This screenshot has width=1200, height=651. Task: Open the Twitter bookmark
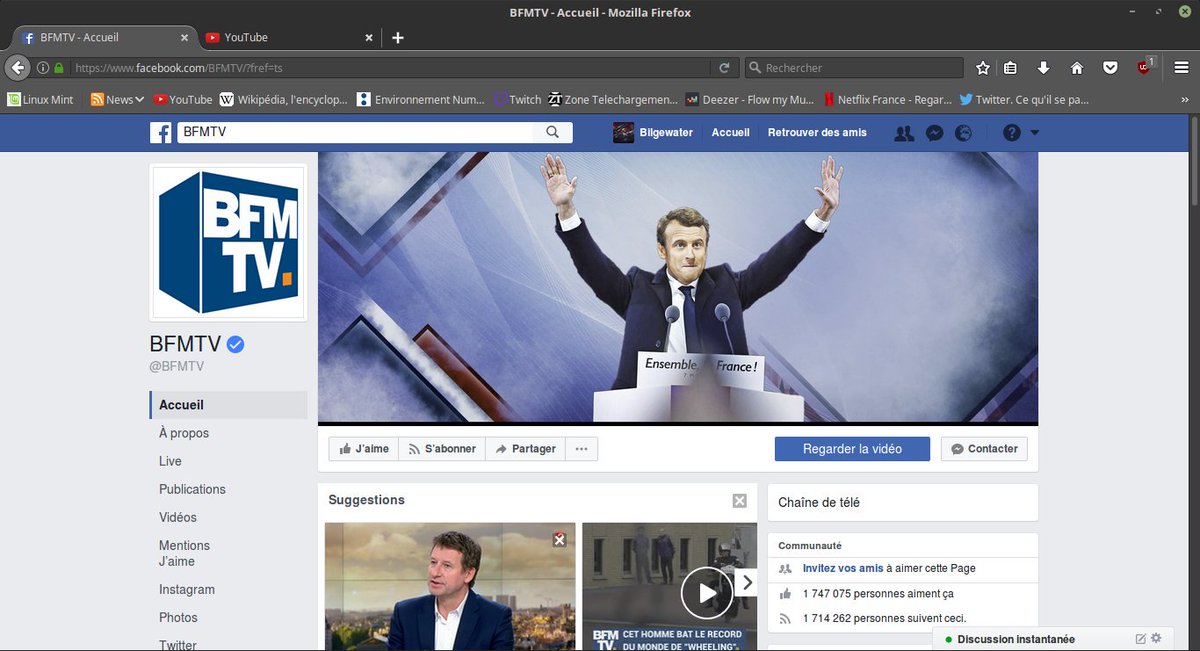1024,99
